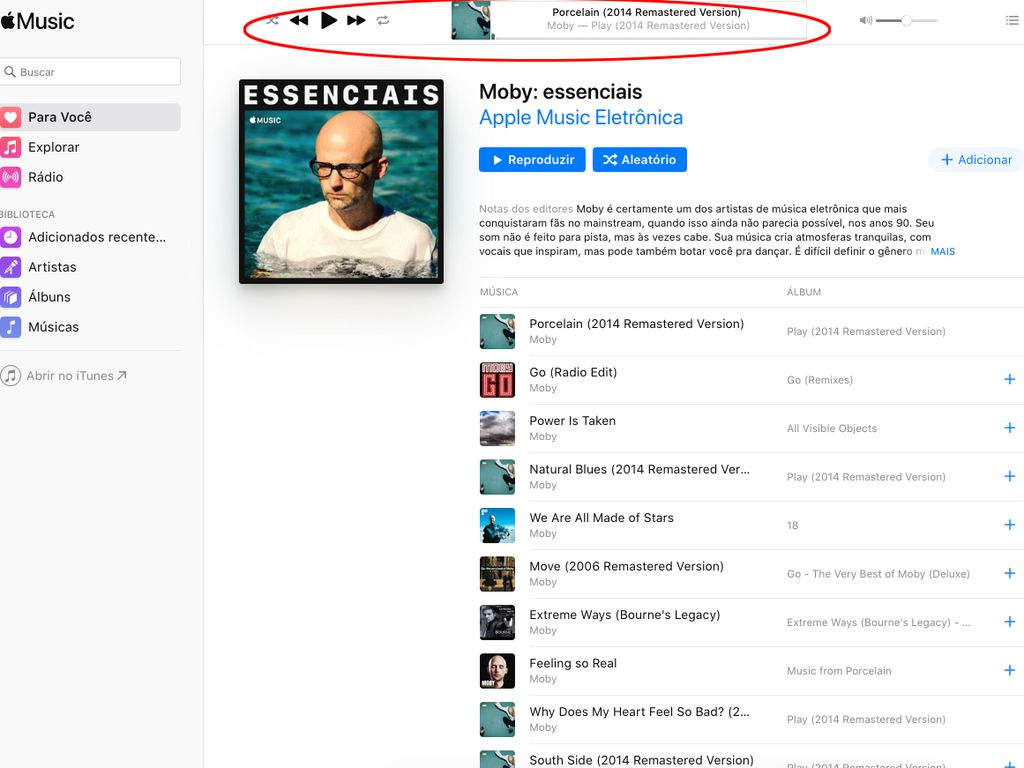Toggle shuffle in the playback bar
Image resolution: width=1024 pixels, height=768 pixels.
(x=272, y=21)
